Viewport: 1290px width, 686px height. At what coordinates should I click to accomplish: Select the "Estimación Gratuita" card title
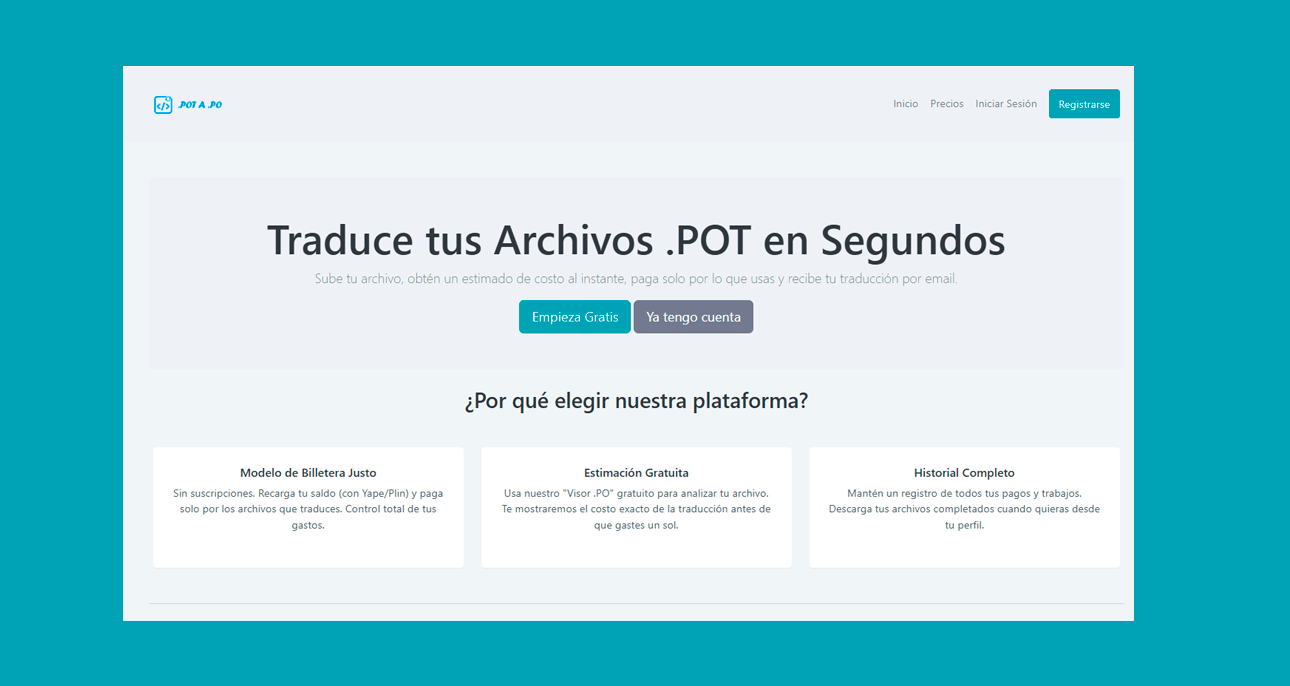(x=636, y=473)
